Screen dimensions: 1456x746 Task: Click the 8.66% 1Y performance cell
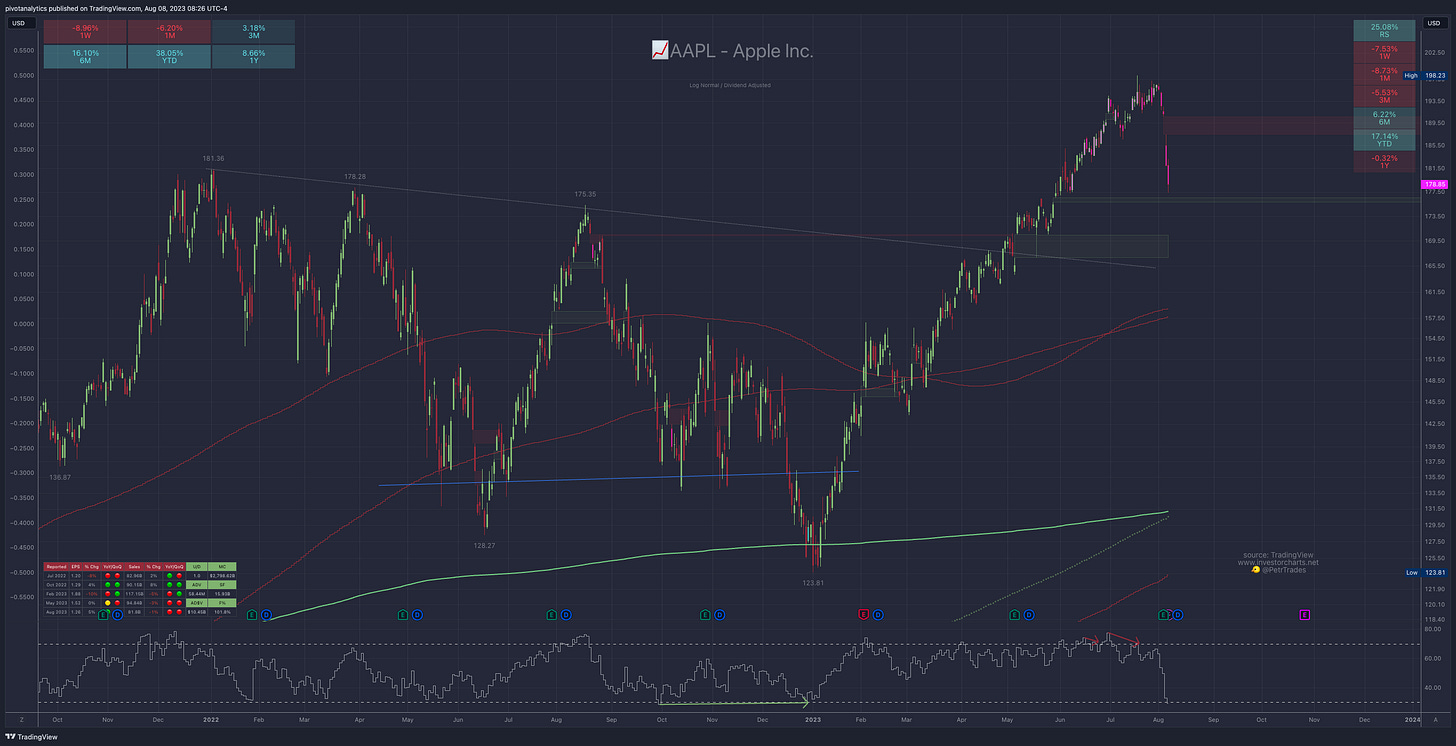pyautogui.click(x=253, y=57)
